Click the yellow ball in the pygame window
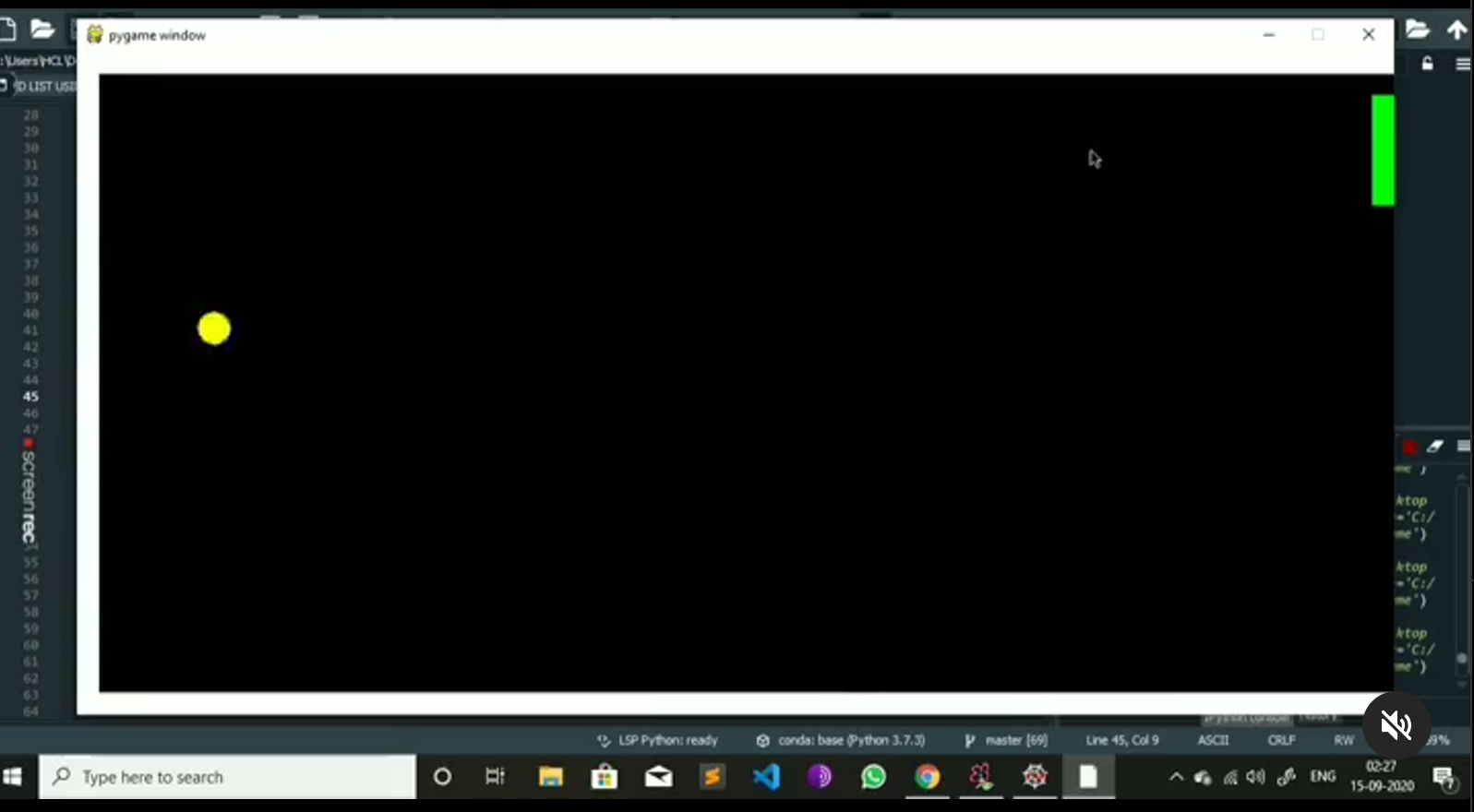 [214, 328]
